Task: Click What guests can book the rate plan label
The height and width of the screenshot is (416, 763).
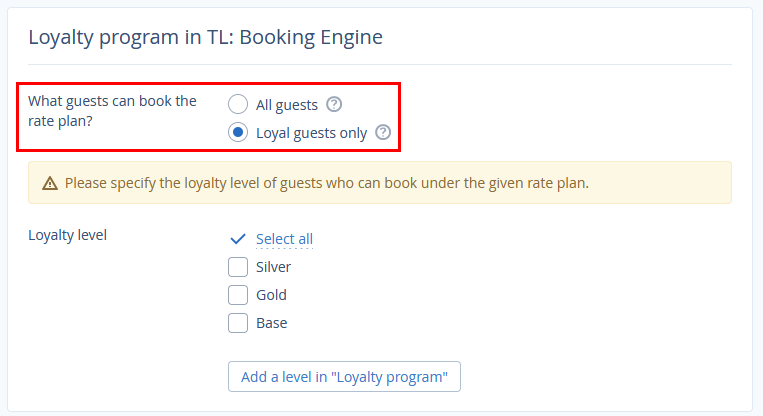Action: (112, 111)
